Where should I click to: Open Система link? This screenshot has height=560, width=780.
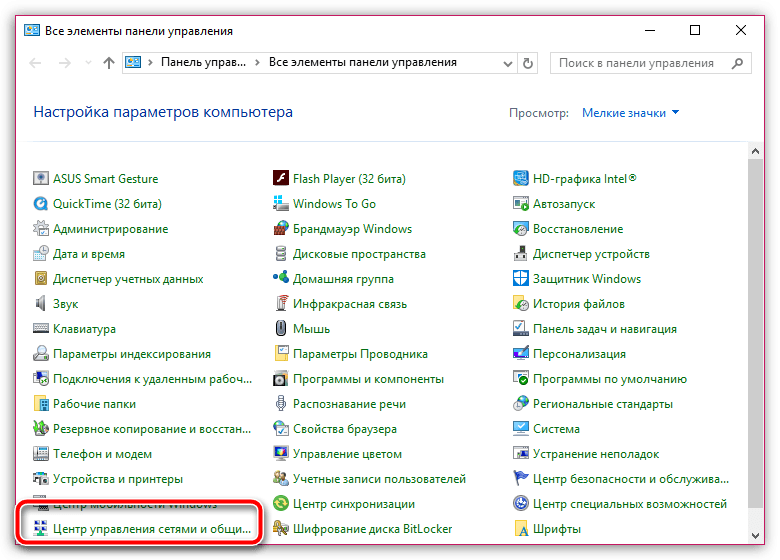click(x=556, y=429)
